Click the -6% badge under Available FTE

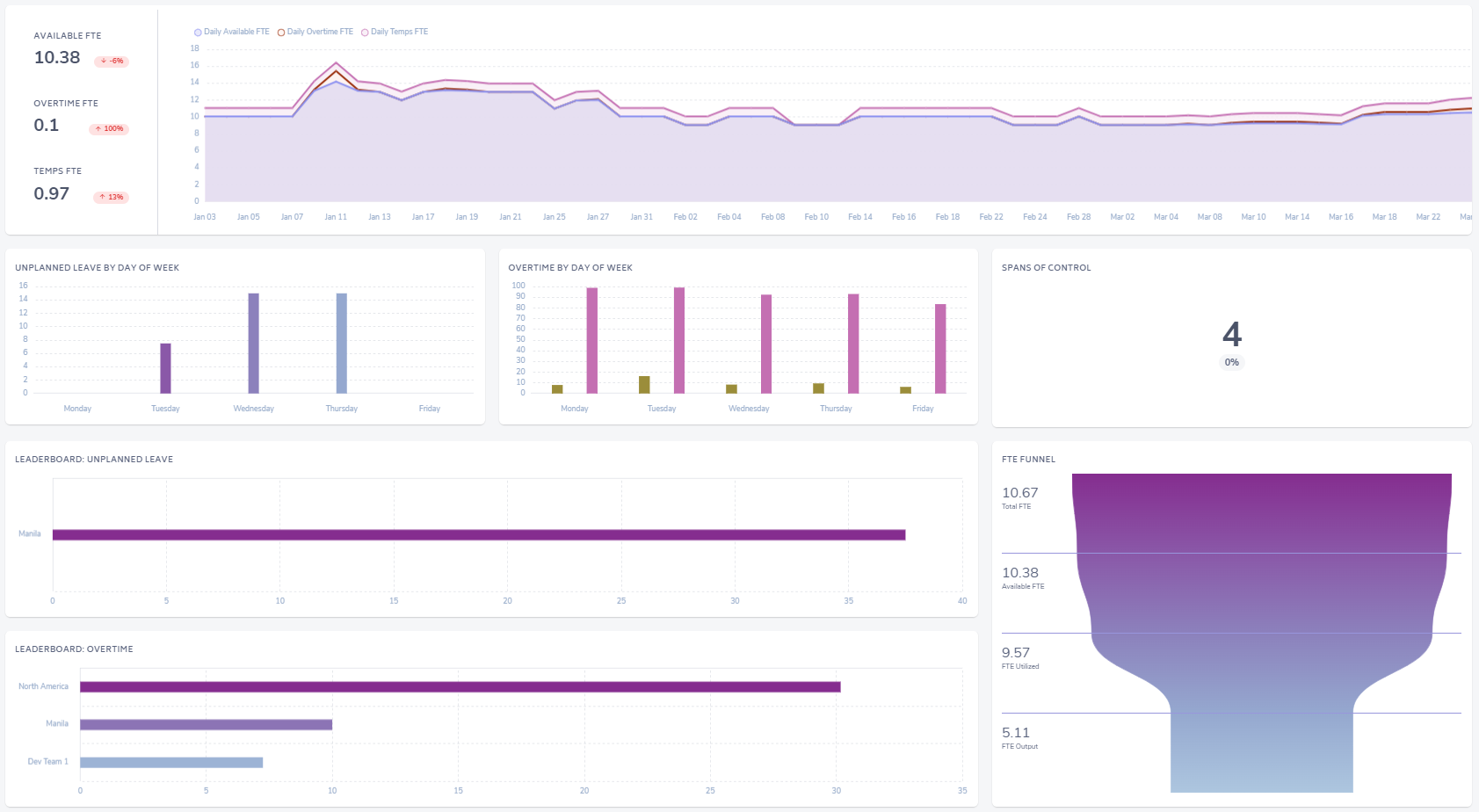coord(112,62)
